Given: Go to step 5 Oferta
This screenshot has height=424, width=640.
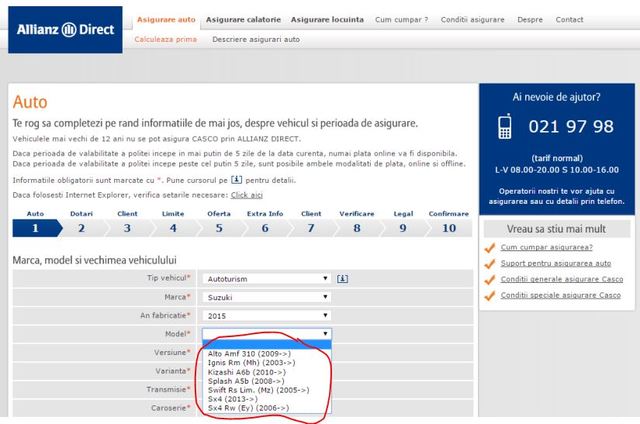Looking at the screenshot, I should click(219, 228).
